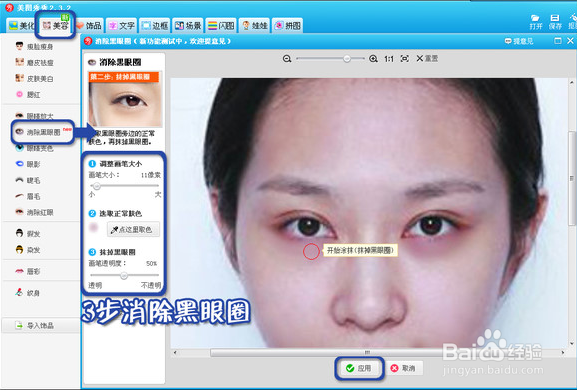Select the 纹身 tattoo tool

(x=29, y=293)
